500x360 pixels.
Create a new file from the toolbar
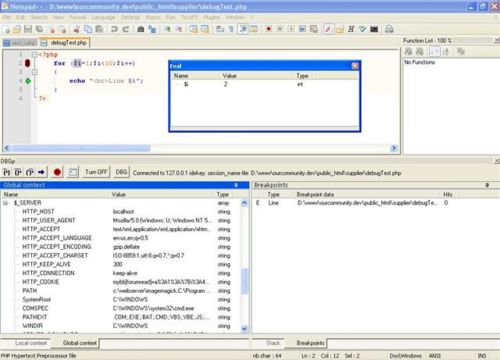pyautogui.click(x=7, y=29)
